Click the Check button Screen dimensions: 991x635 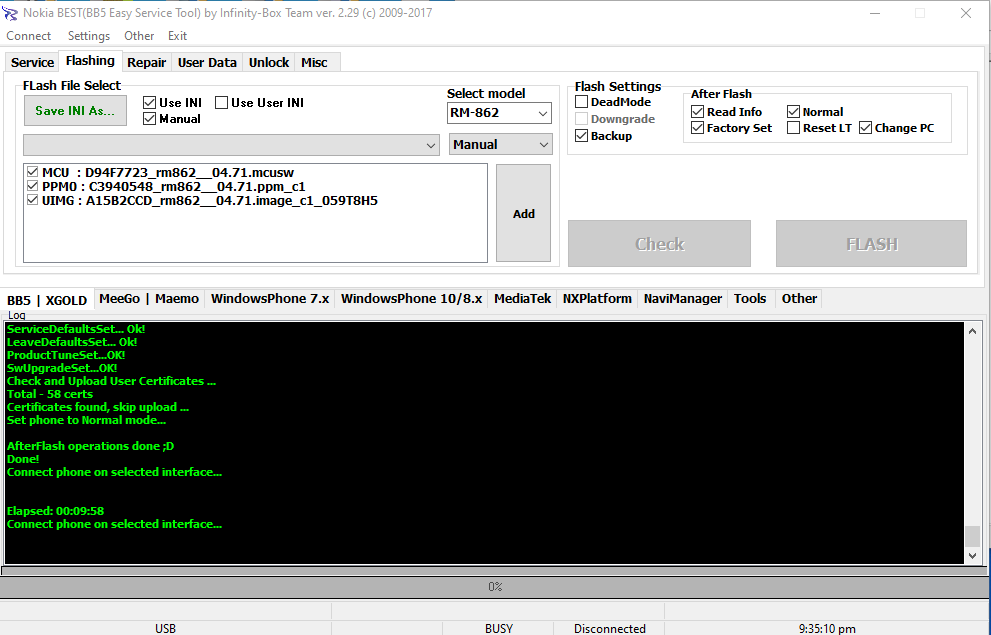(x=659, y=244)
